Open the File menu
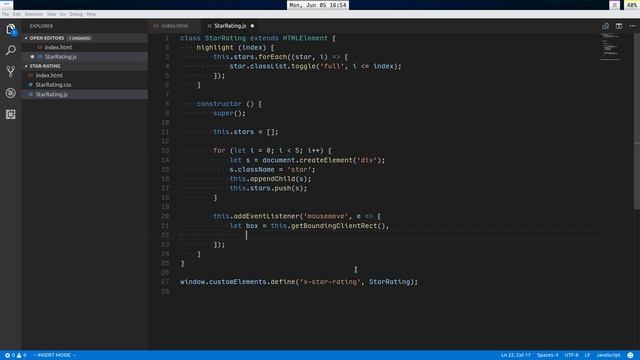The height and width of the screenshot is (360, 640). (5, 14)
